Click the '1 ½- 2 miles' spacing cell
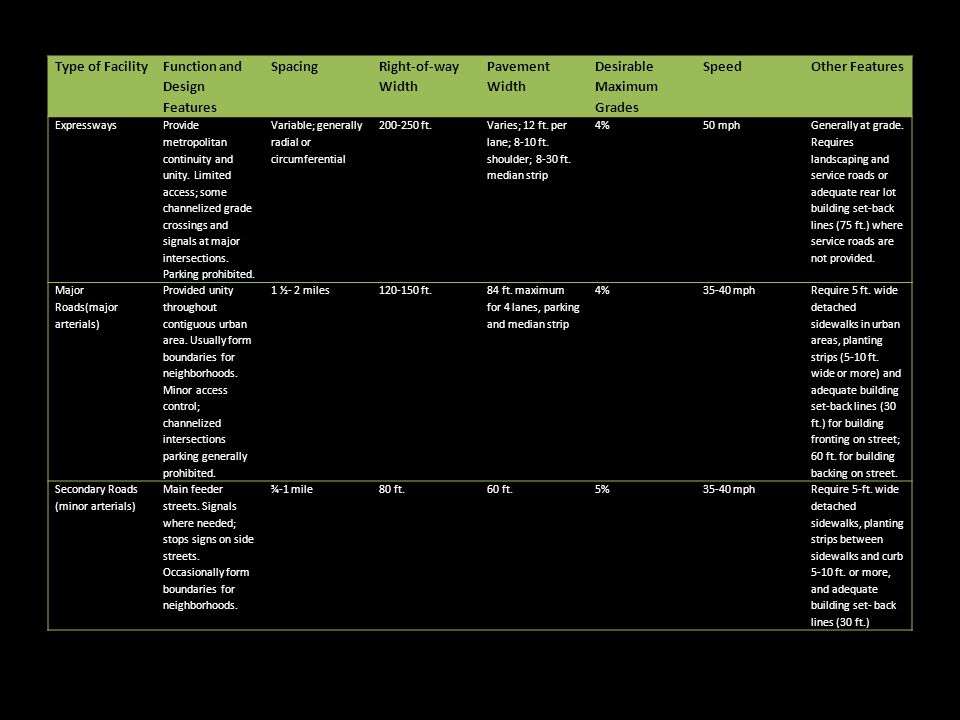Viewport: 960px width, 720px height. click(x=300, y=290)
